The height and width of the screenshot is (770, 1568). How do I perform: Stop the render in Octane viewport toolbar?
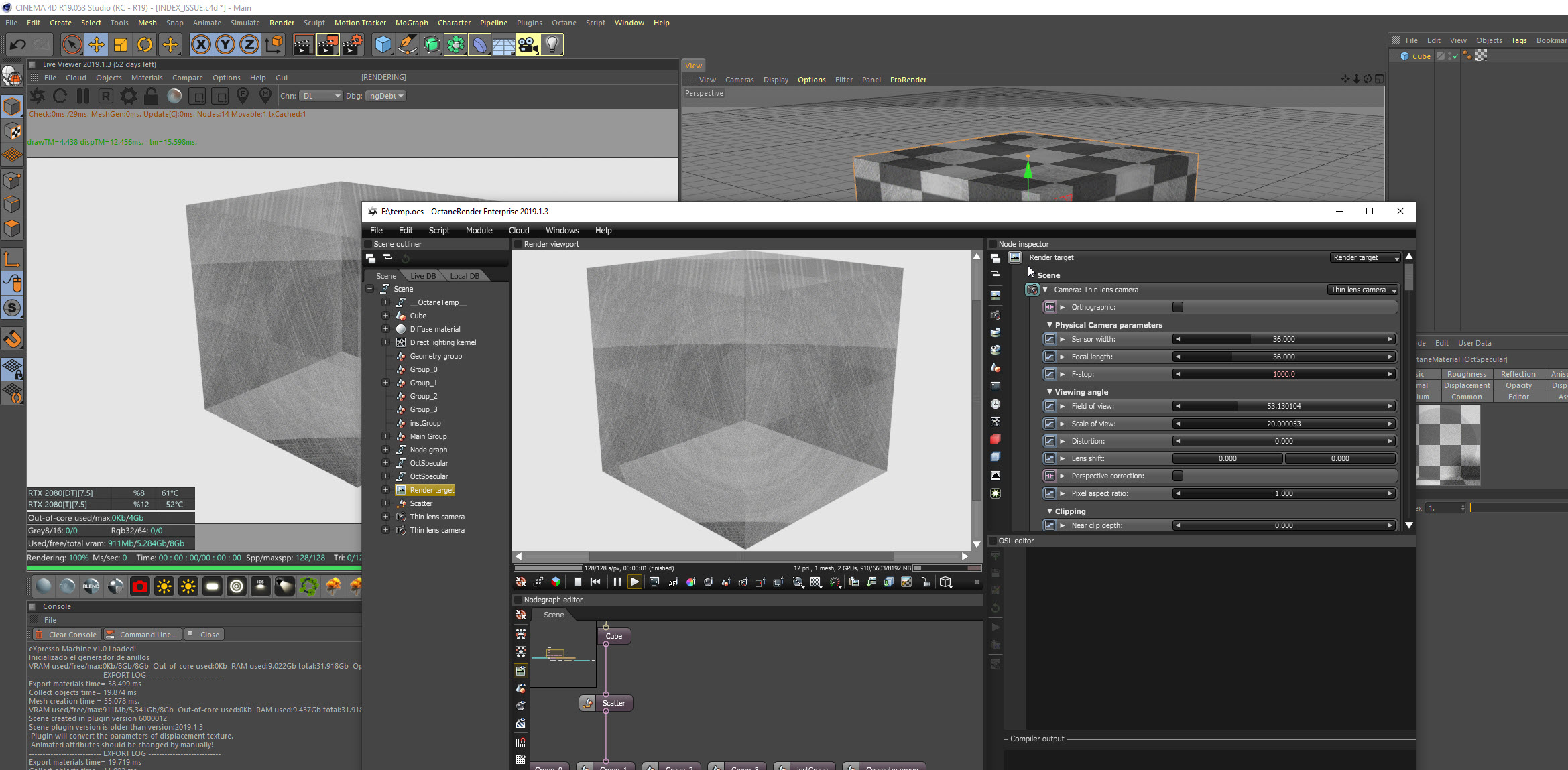click(577, 582)
